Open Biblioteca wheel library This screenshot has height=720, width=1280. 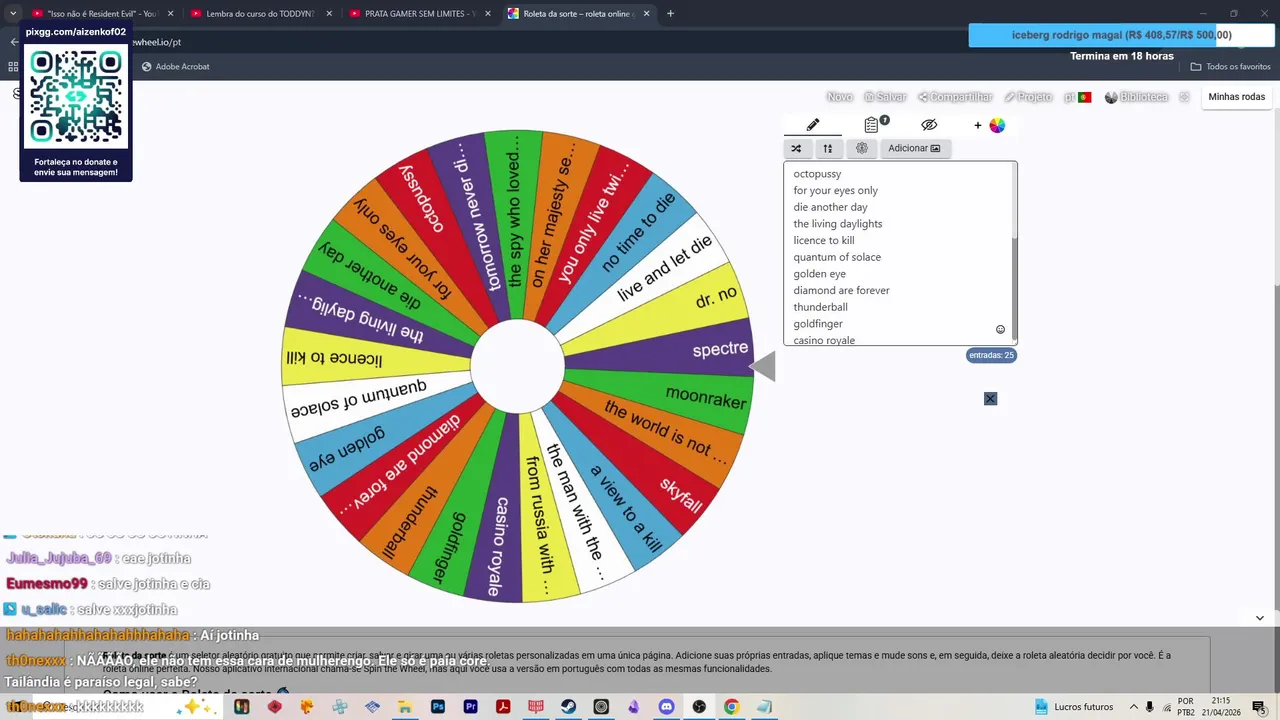(1136, 97)
